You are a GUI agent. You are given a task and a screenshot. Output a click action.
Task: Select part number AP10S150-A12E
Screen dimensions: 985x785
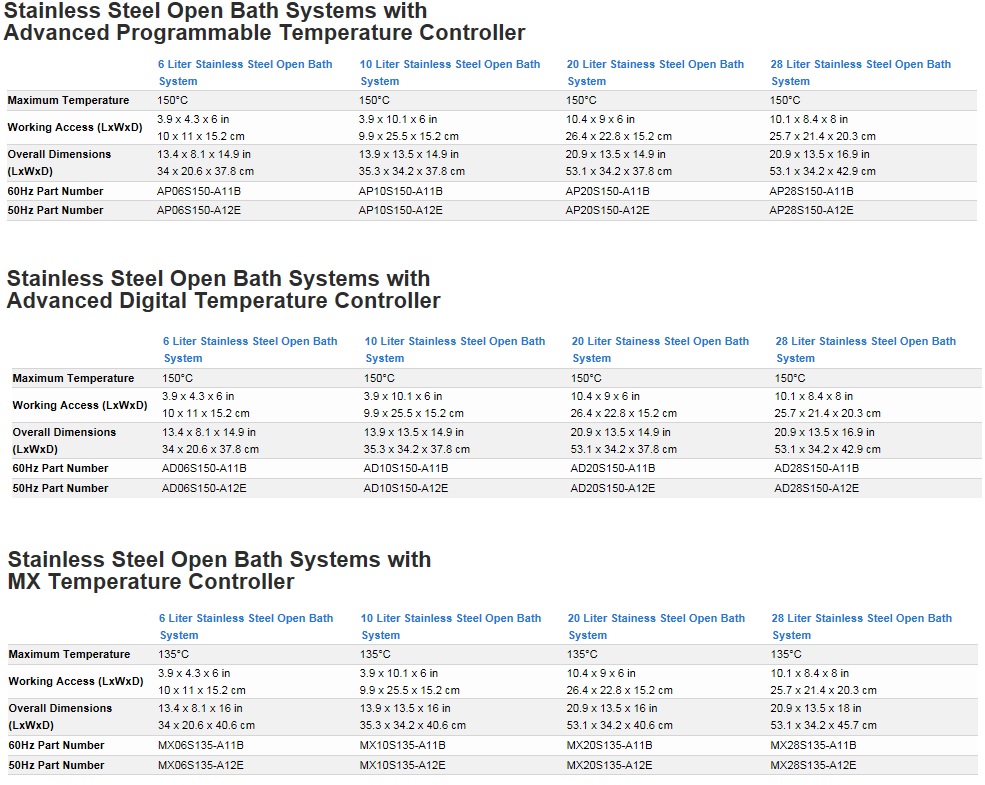(x=401, y=210)
